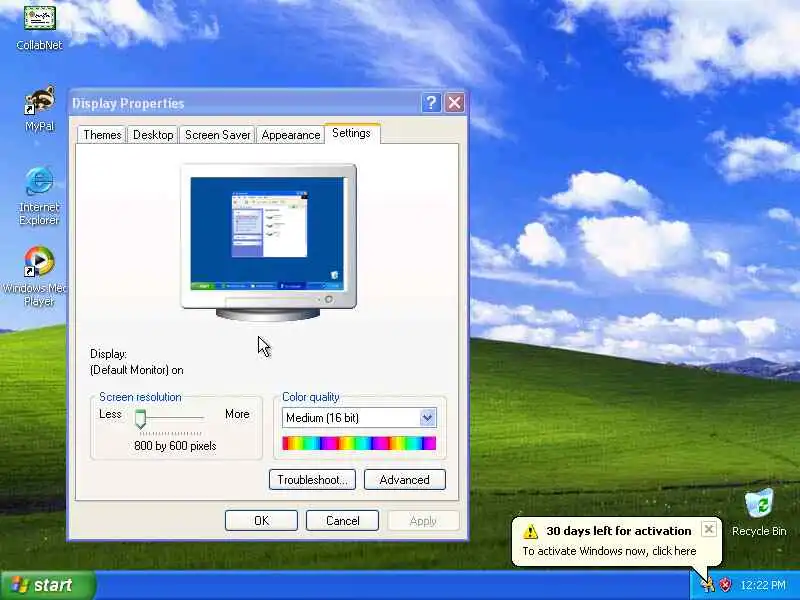This screenshot has width=800, height=600.
Task: Click 'To activate Windows now, click here' text
Action: click(x=609, y=551)
